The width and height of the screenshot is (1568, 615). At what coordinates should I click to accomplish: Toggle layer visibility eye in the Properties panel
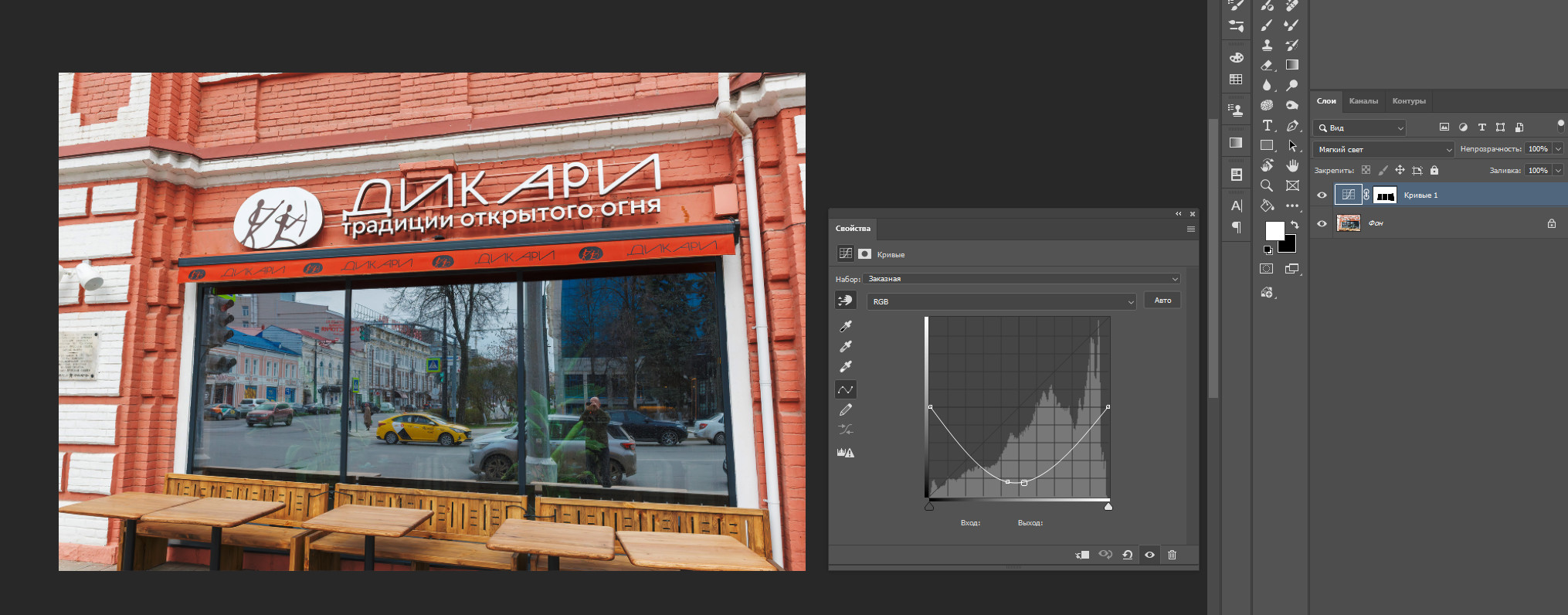click(x=1149, y=555)
